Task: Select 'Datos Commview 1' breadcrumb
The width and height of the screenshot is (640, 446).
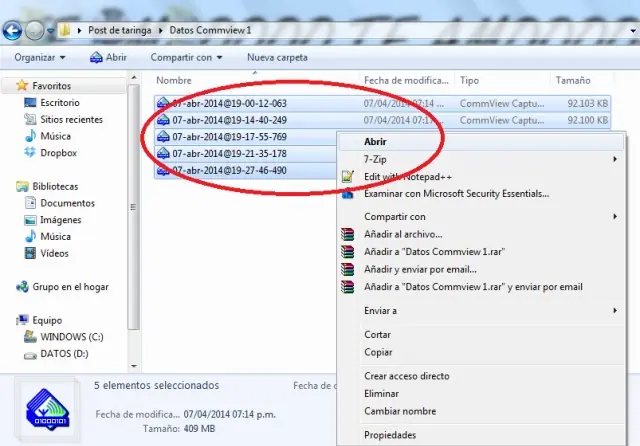Action: tap(210, 30)
